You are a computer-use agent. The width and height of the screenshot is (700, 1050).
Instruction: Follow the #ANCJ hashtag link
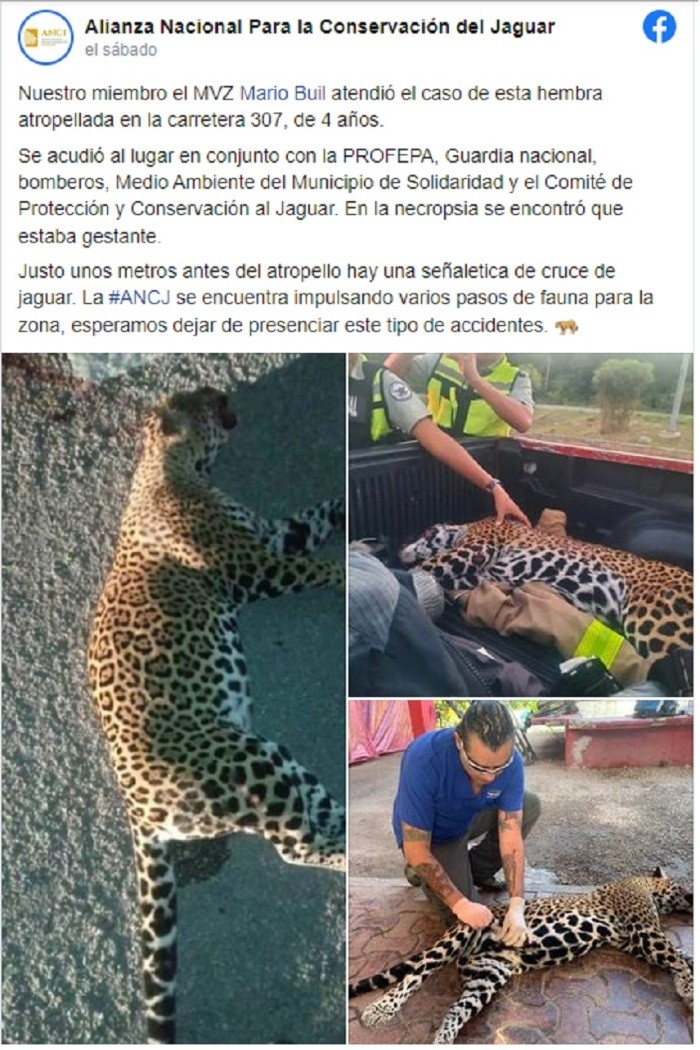click(139, 297)
